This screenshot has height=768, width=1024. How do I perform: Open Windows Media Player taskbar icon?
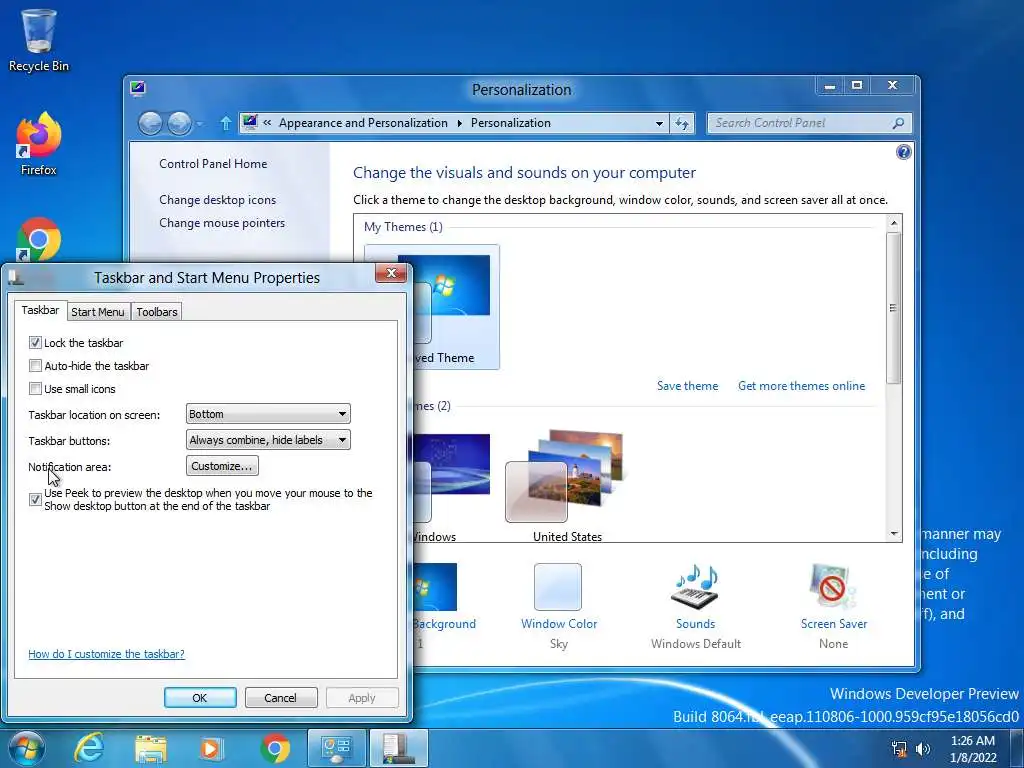[211, 748]
